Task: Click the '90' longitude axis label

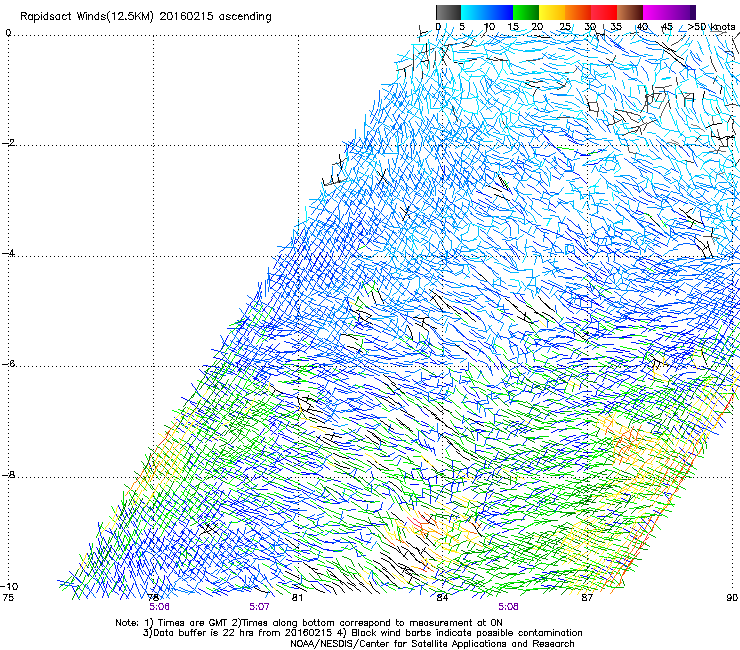Action: pos(732,598)
